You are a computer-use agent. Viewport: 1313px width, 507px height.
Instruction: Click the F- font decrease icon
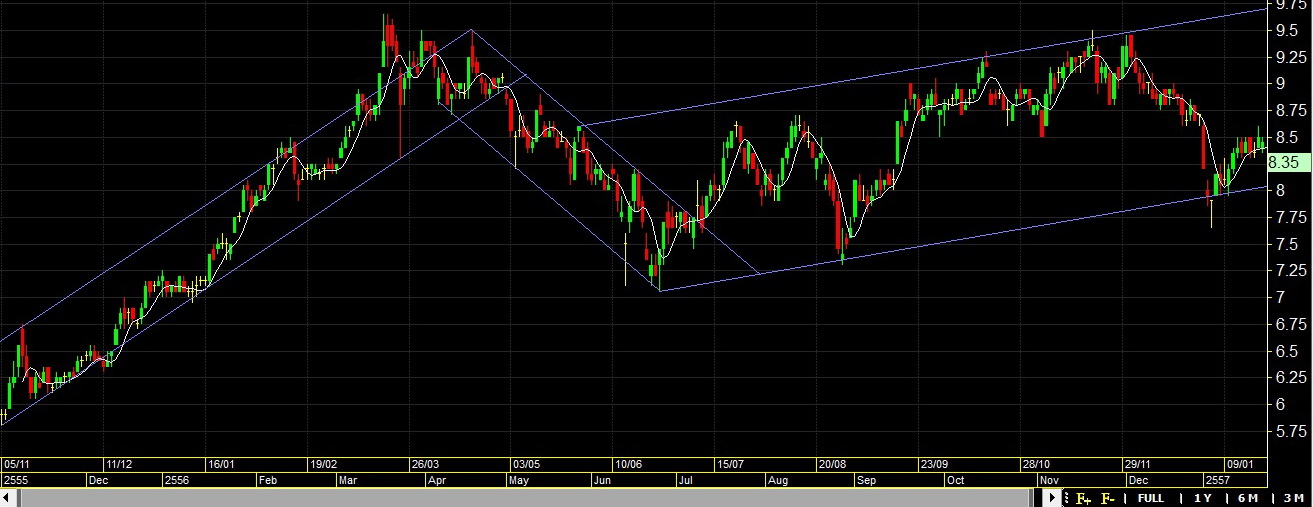[1107, 498]
